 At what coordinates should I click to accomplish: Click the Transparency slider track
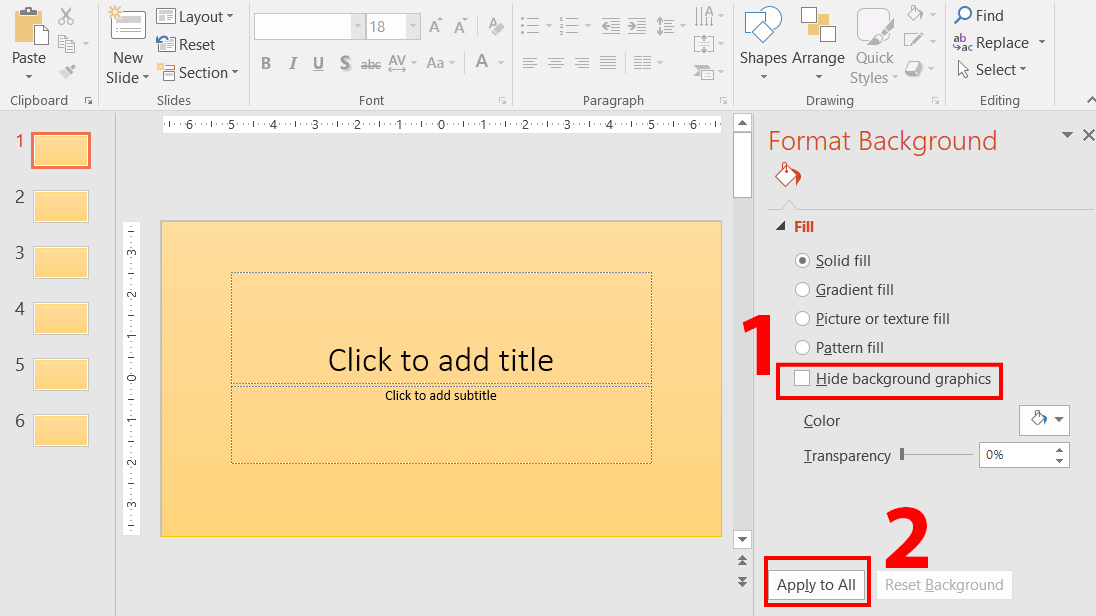tap(937, 454)
